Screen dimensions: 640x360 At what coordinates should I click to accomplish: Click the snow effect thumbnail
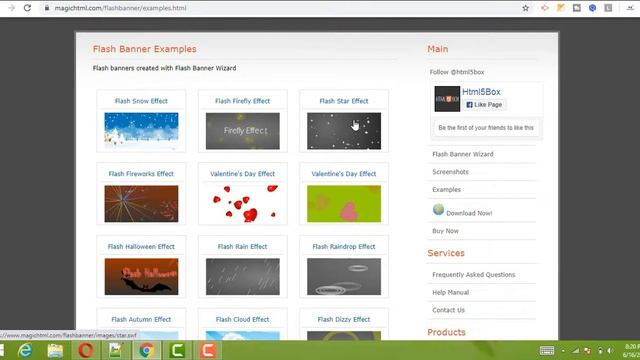point(141,131)
